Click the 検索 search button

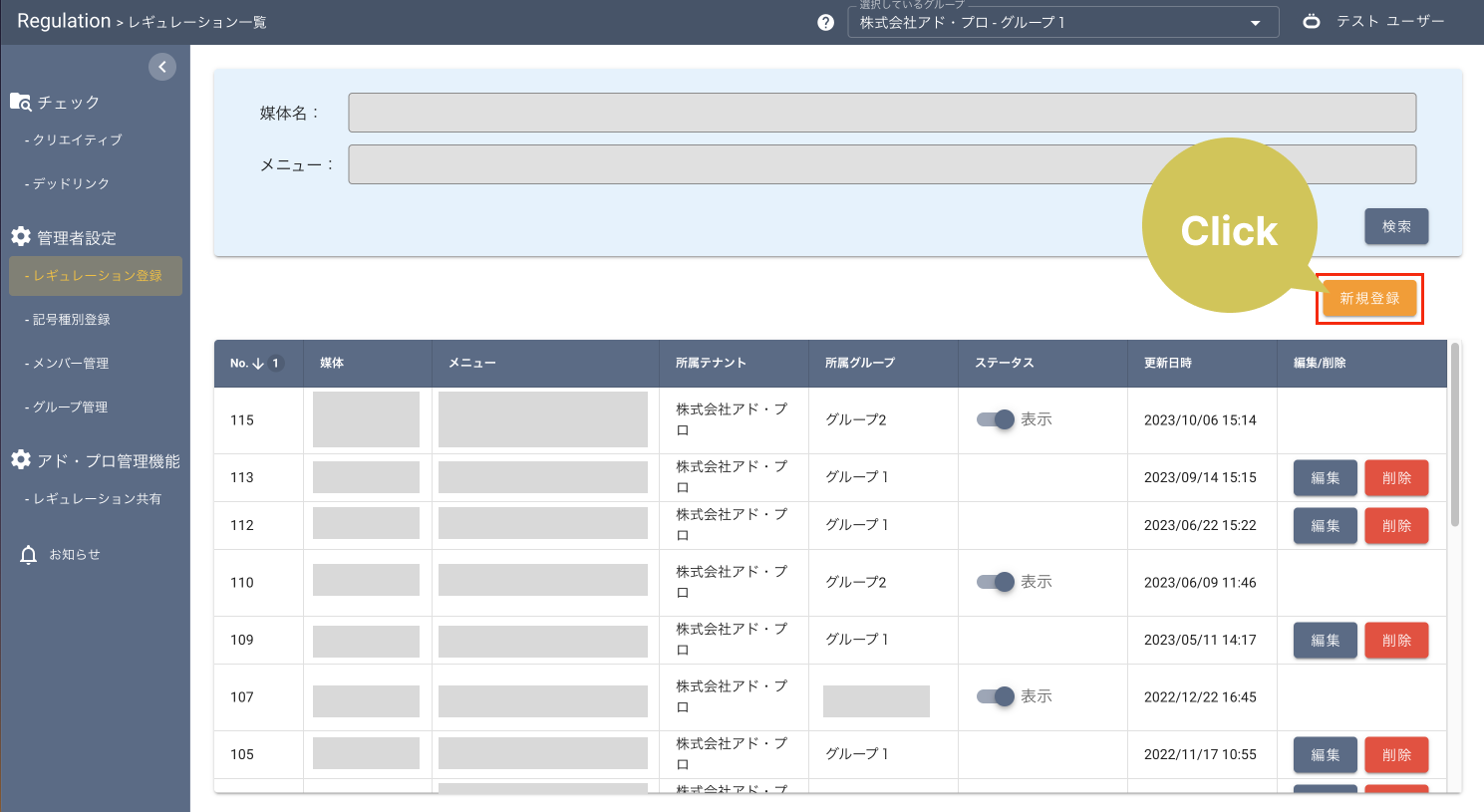(1395, 226)
